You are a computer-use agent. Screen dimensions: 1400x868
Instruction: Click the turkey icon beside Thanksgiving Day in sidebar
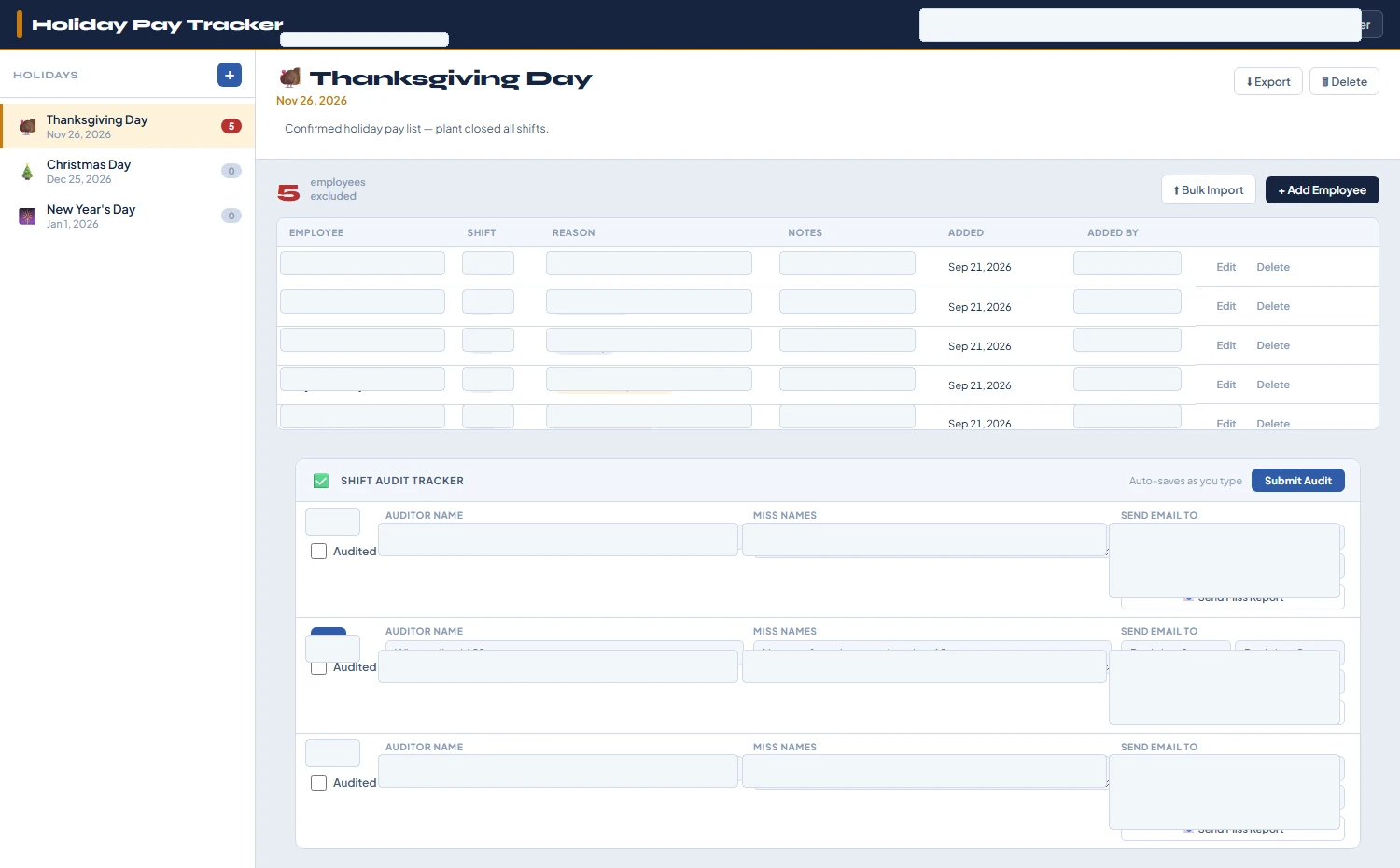click(27, 126)
